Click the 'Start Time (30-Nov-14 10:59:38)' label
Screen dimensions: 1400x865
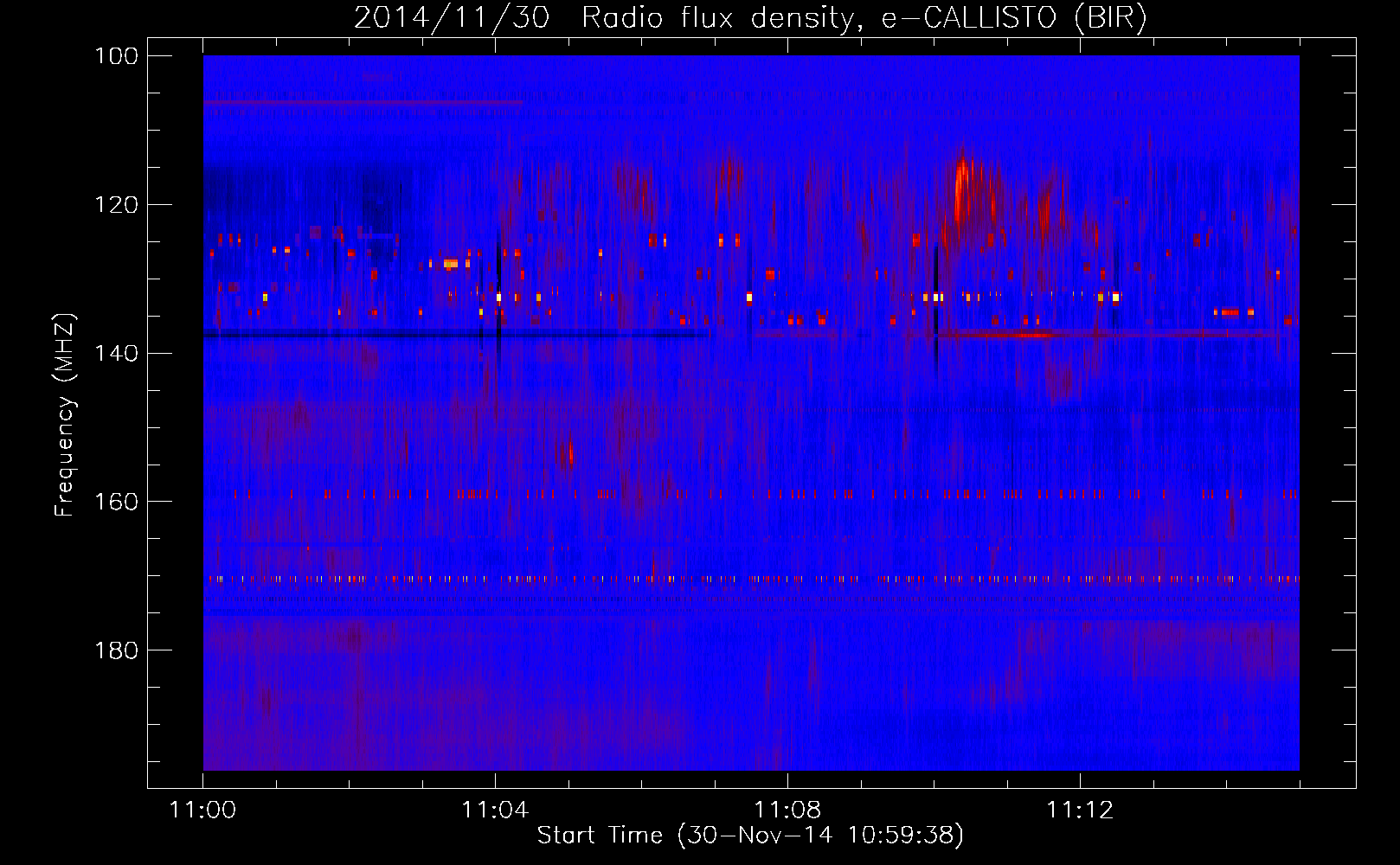point(750,836)
